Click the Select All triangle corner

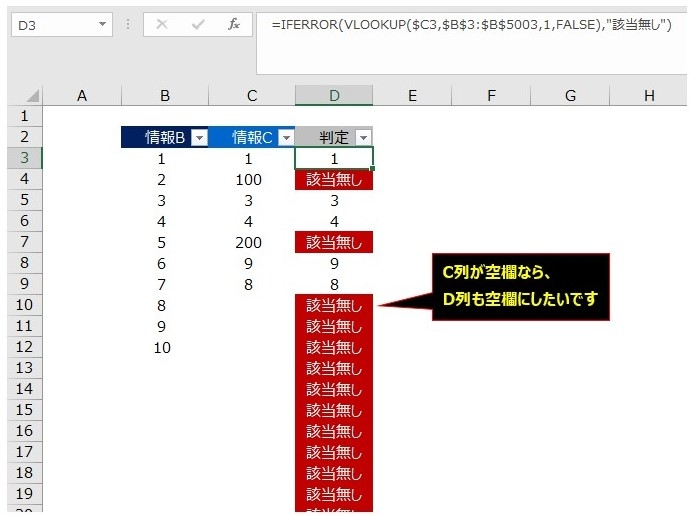pyautogui.click(x=32, y=96)
